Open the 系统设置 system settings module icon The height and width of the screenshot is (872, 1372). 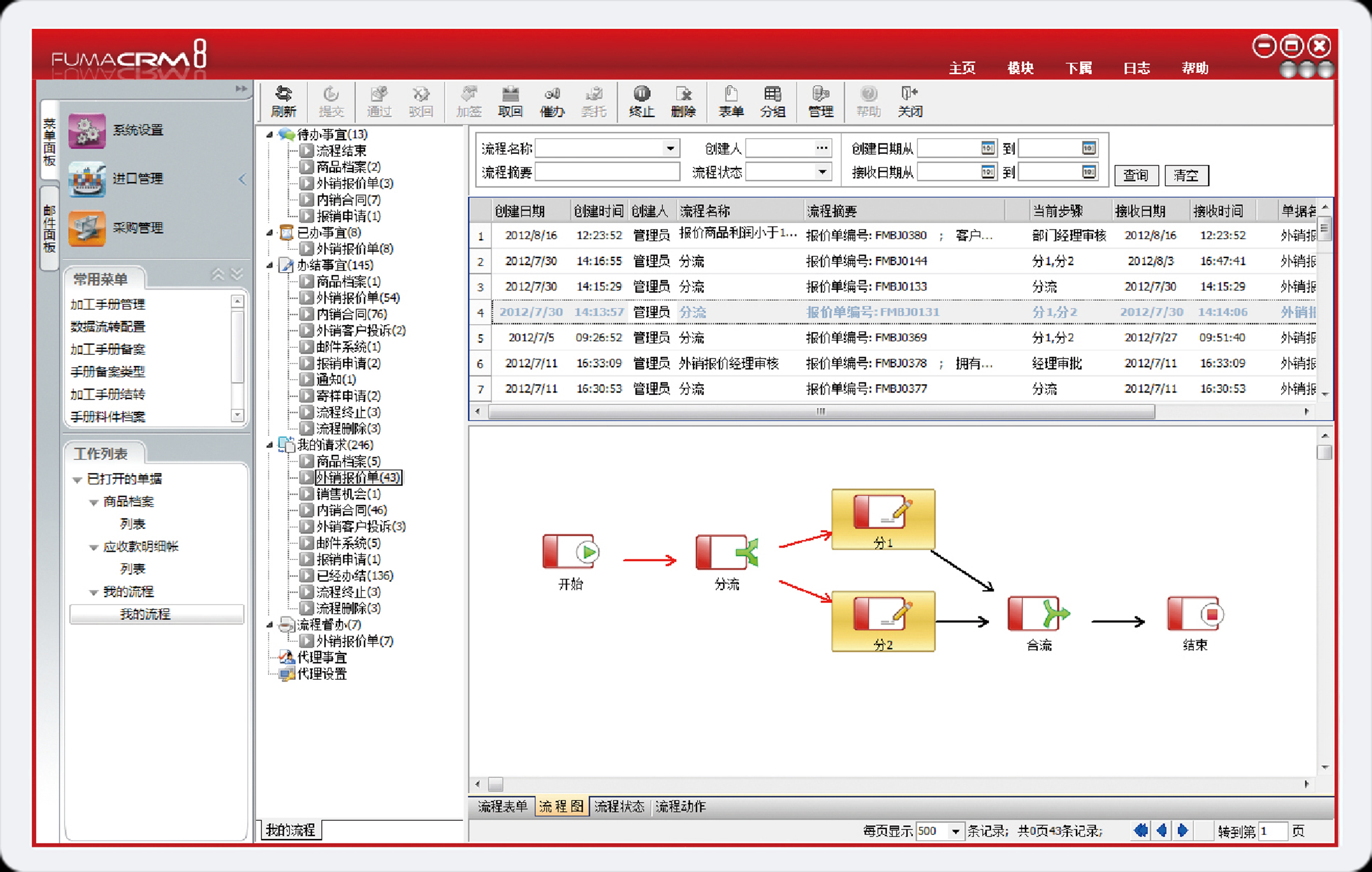[87, 130]
